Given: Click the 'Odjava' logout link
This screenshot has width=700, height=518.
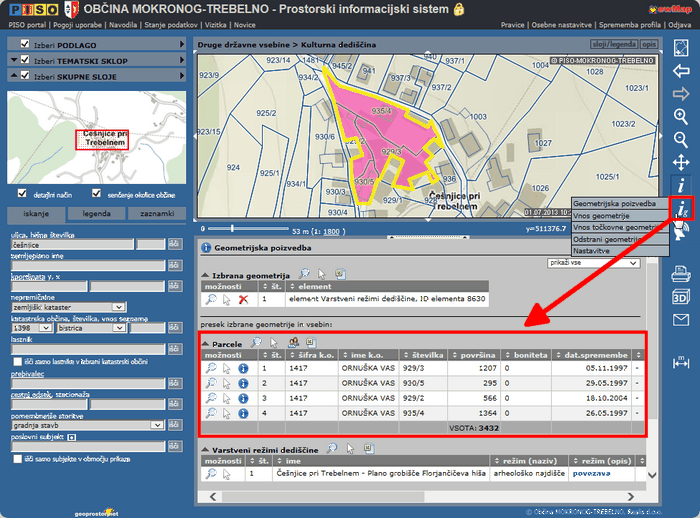Looking at the screenshot, I should click(x=680, y=23).
